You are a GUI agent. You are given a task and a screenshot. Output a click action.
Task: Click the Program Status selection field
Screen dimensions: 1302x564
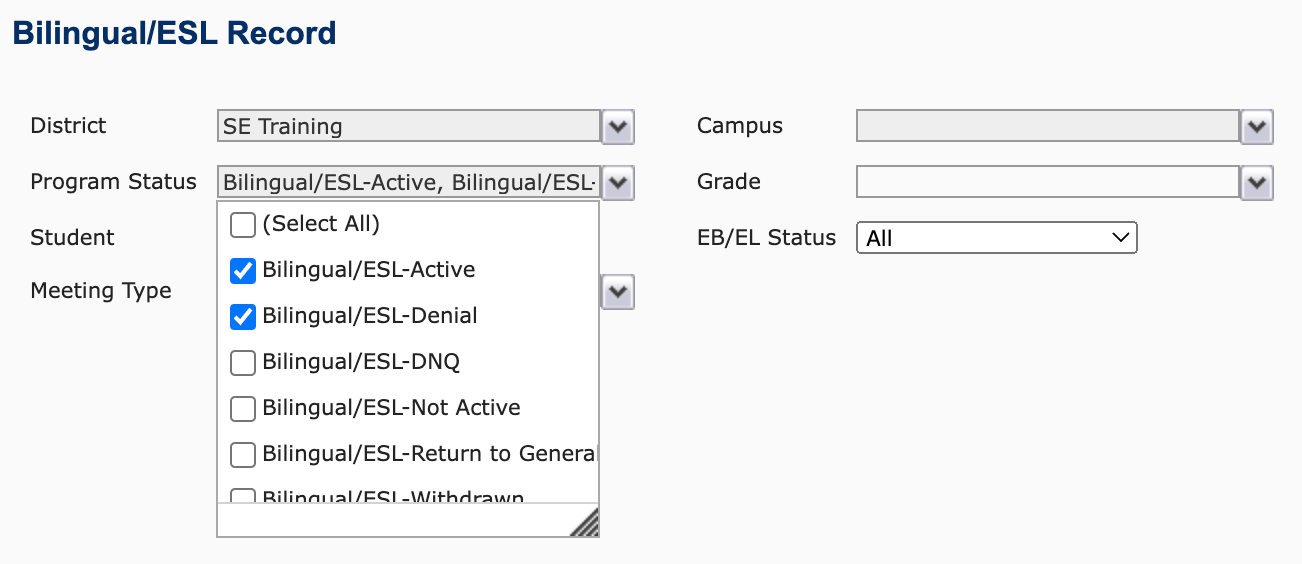[408, 183]
